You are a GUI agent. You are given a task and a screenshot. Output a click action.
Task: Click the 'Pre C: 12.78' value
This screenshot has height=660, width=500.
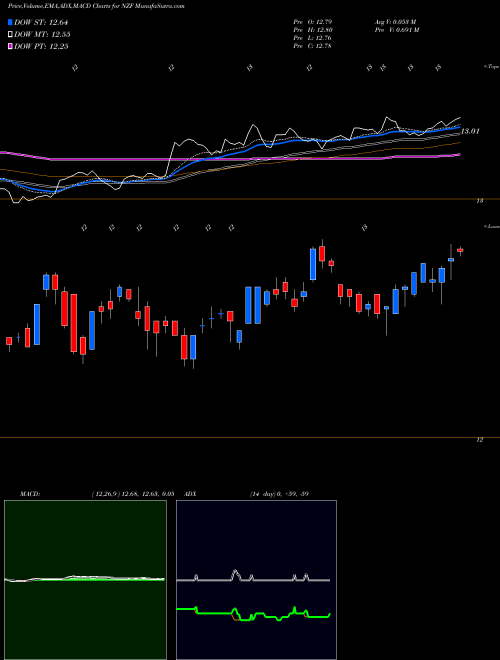coord(313,46)
